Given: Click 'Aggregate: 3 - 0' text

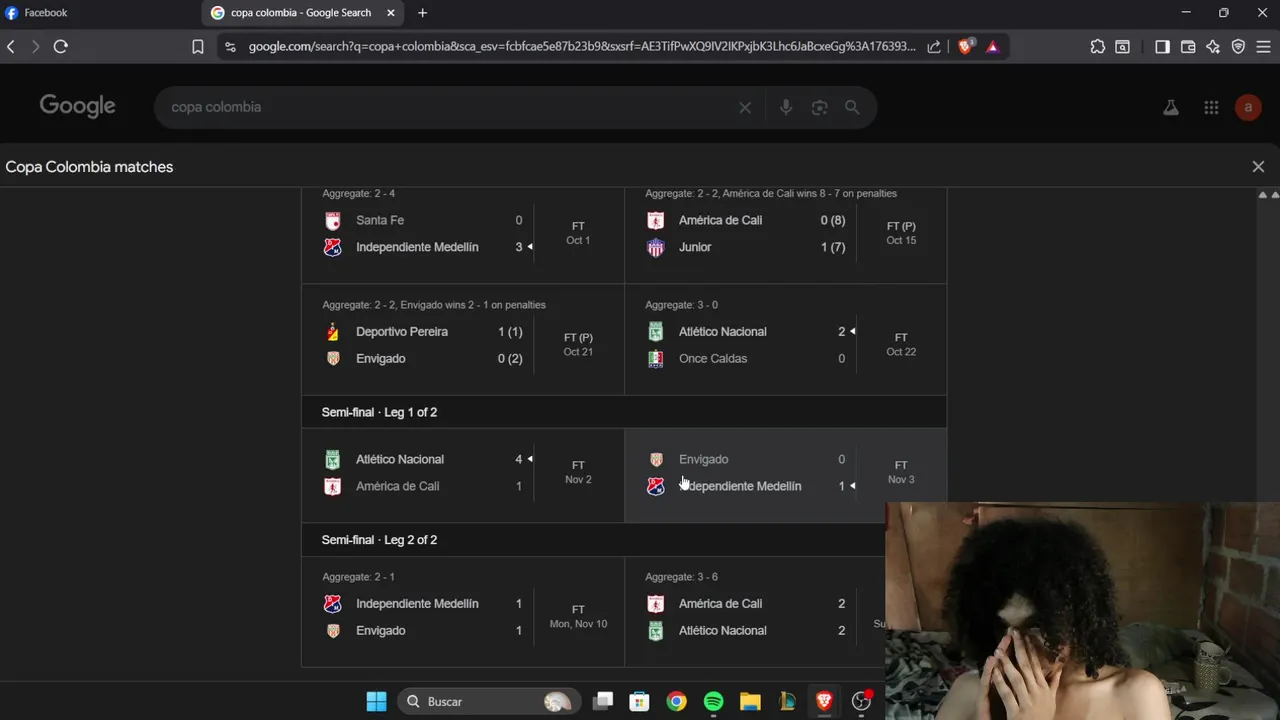Looking at the screenshot, I should click(681, 305).
